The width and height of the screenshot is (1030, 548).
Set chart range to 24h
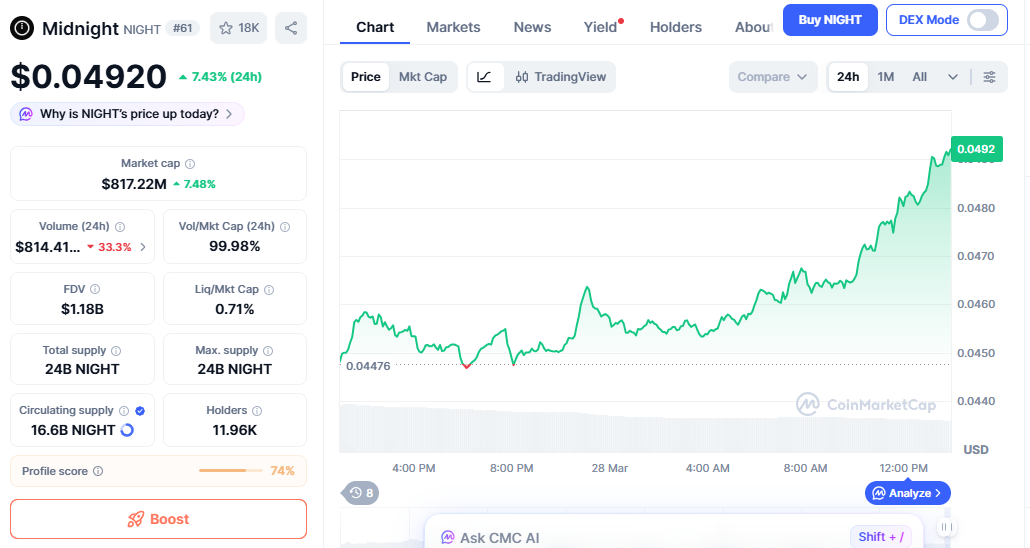pyautogui.click(x=847, y=77)
